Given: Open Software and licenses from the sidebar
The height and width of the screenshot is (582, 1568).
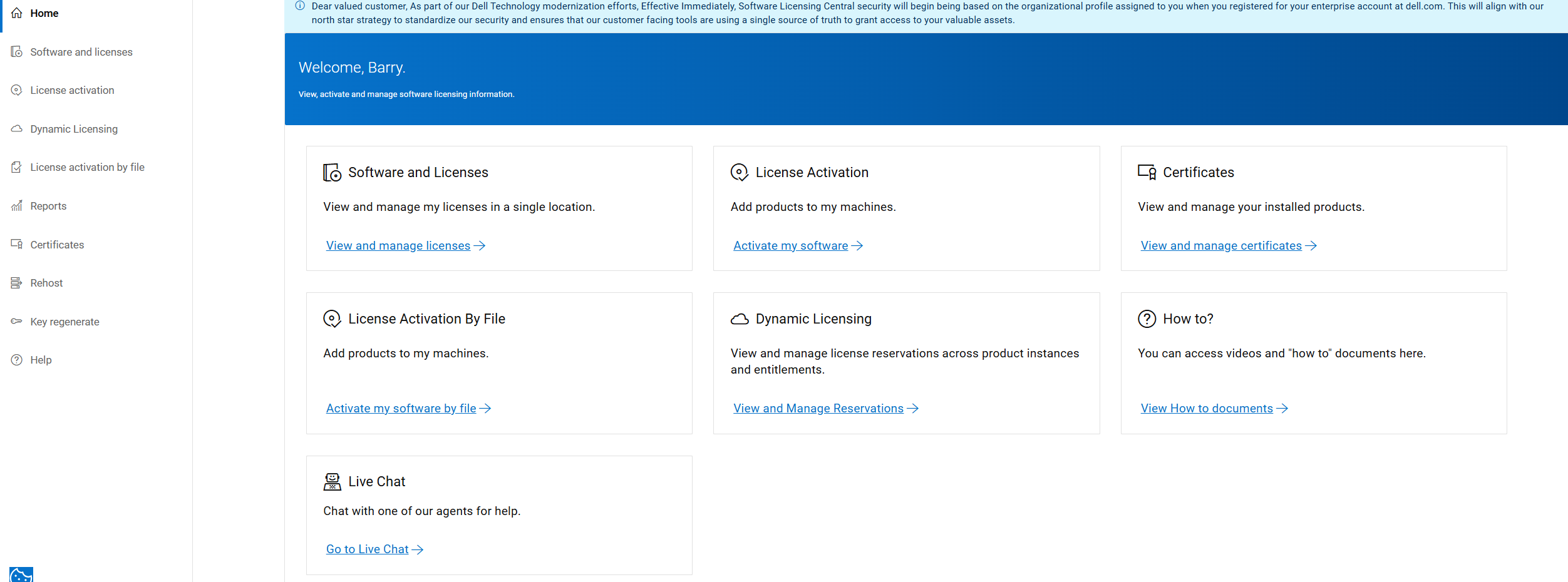Looking at the screenshot, I should click(x=81, y=52).
